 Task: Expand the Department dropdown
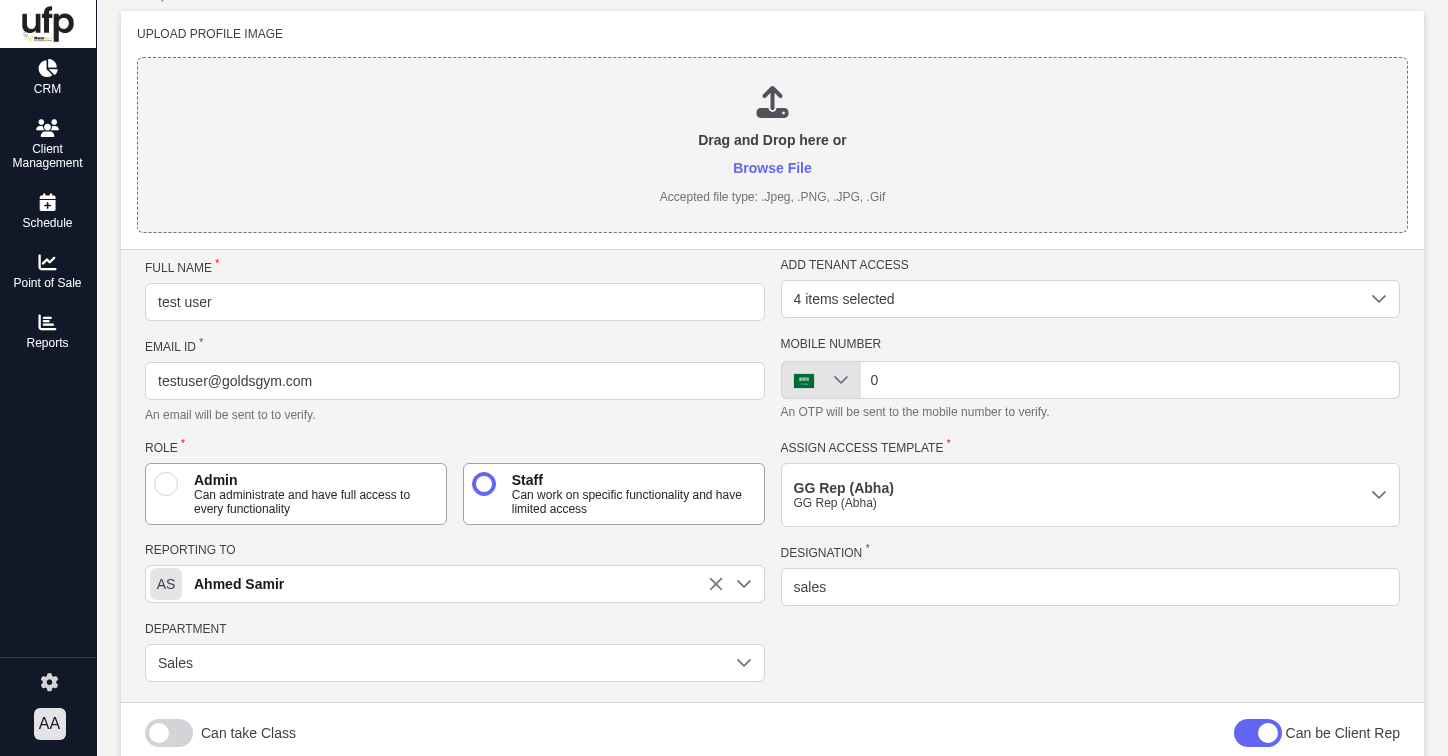[x=454, y=663]
